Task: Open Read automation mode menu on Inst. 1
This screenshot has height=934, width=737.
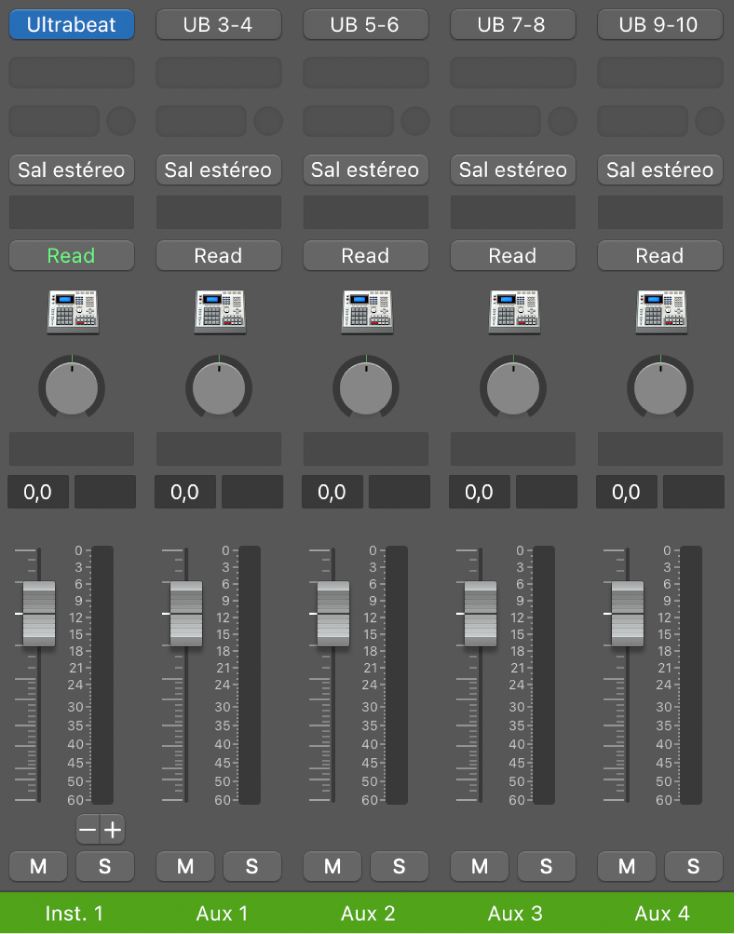Action: pyautogui.click(x=71, y=256)
